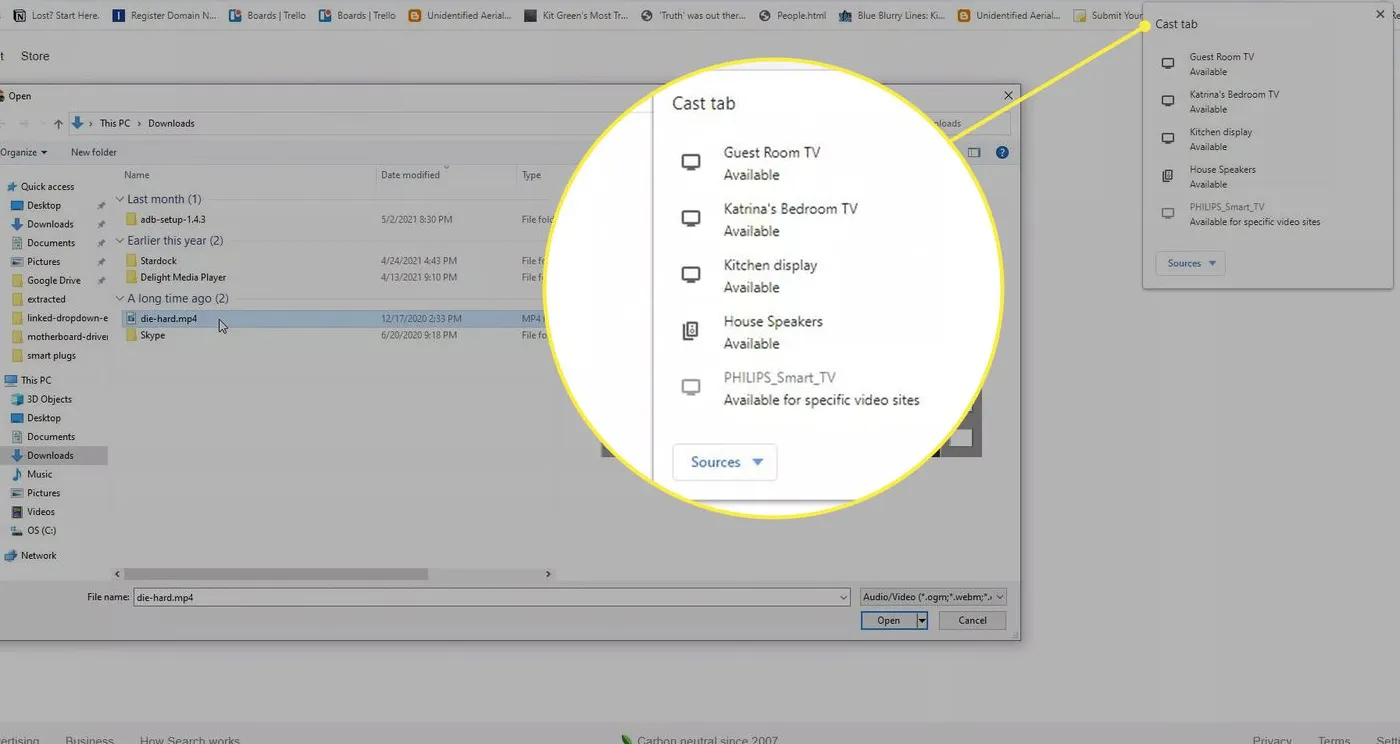The width and height of the screenshot is (1400, 744).
Task: Open the Organize dropdown menu
Action: point(22,151)
